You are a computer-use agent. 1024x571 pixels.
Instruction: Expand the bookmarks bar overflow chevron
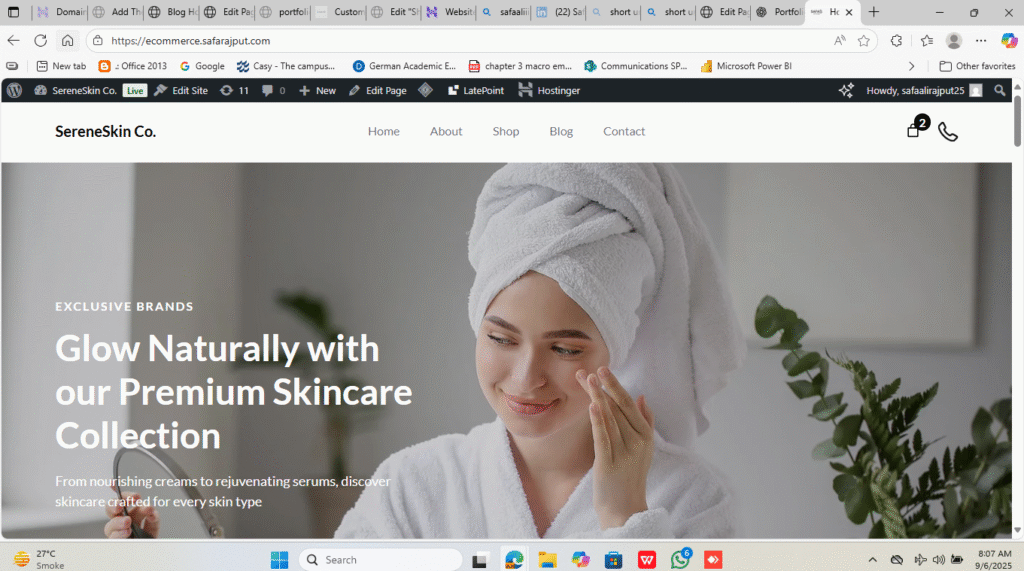click(911, 66)
